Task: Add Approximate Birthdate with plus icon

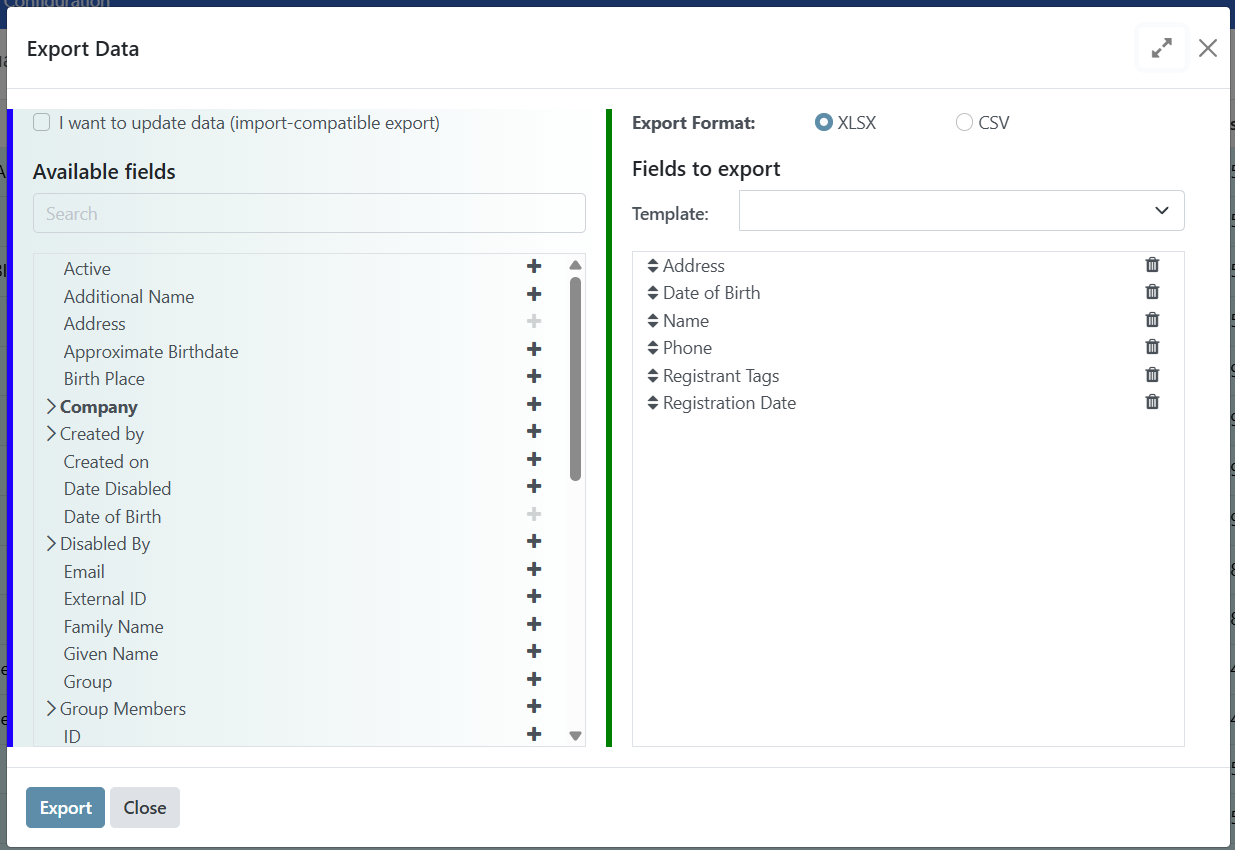Action: point(534,349)
